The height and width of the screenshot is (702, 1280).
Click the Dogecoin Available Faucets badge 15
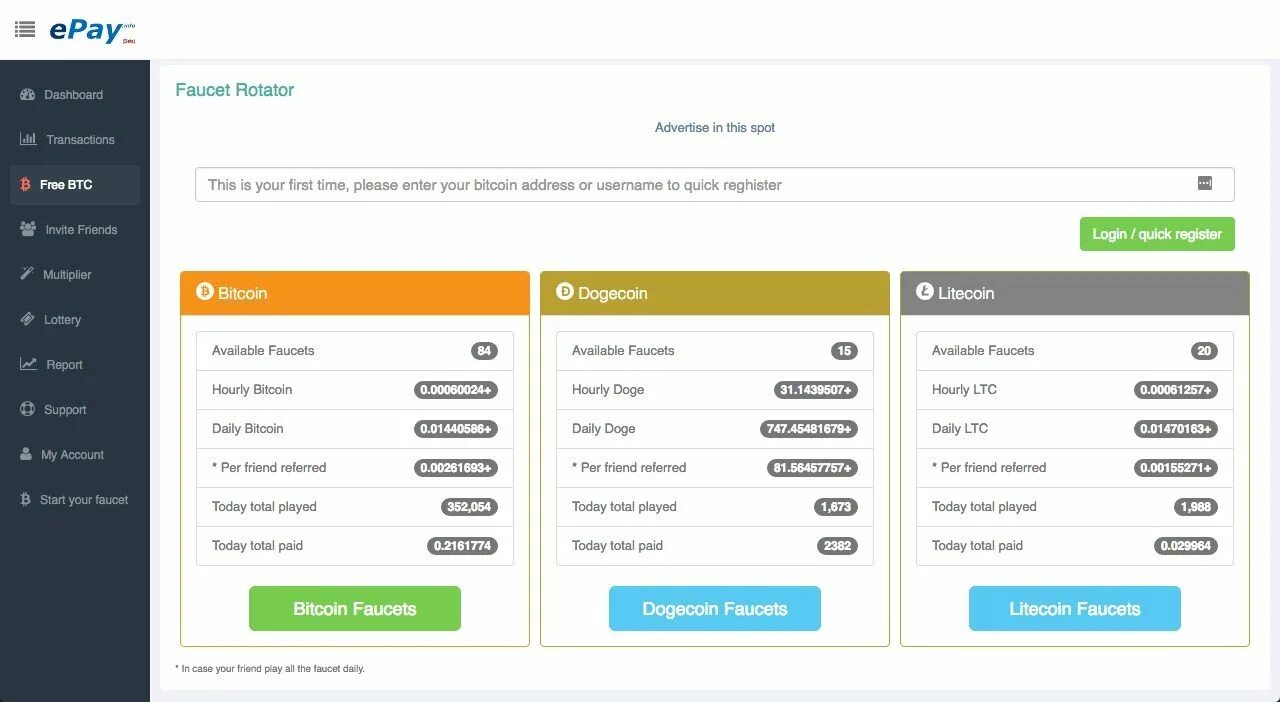pyautogui.click(x=844, y=351)
